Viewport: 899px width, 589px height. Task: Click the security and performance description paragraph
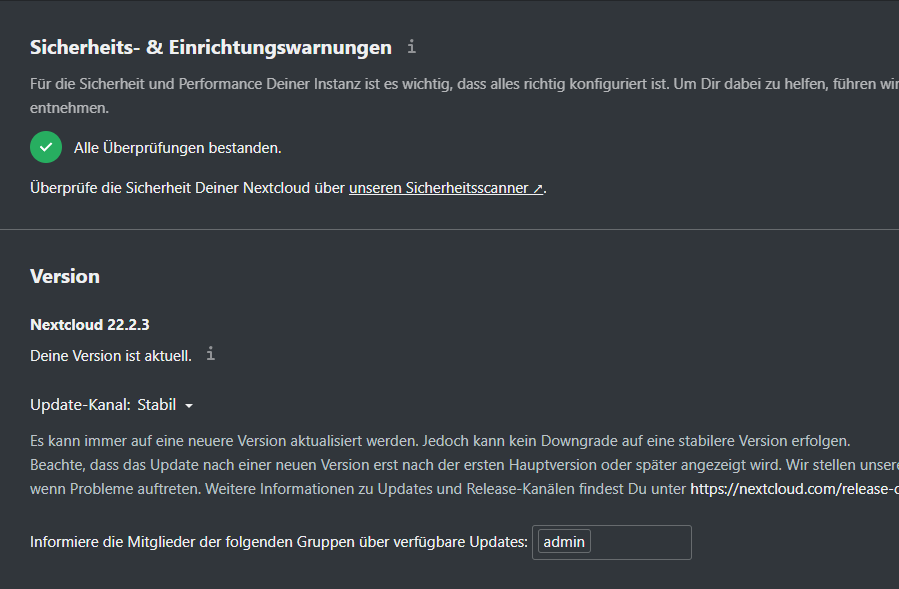click(464, 96)
